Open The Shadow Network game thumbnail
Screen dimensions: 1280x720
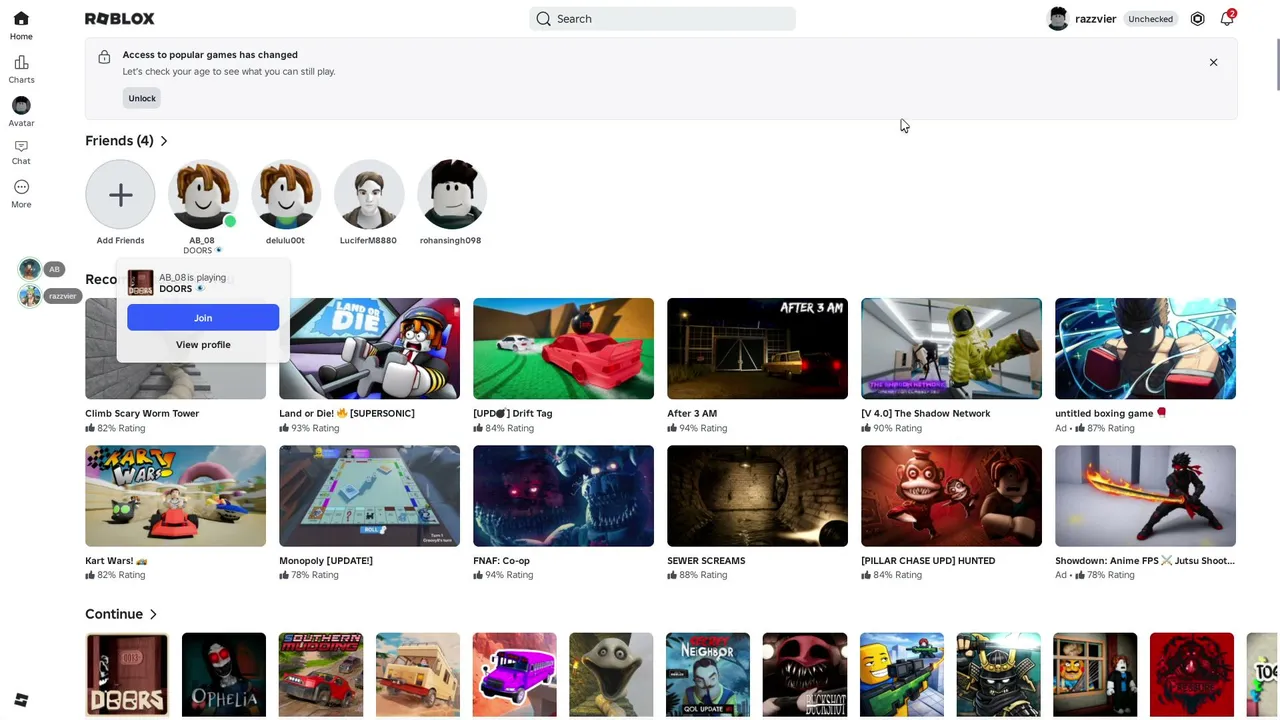(951, 348)
